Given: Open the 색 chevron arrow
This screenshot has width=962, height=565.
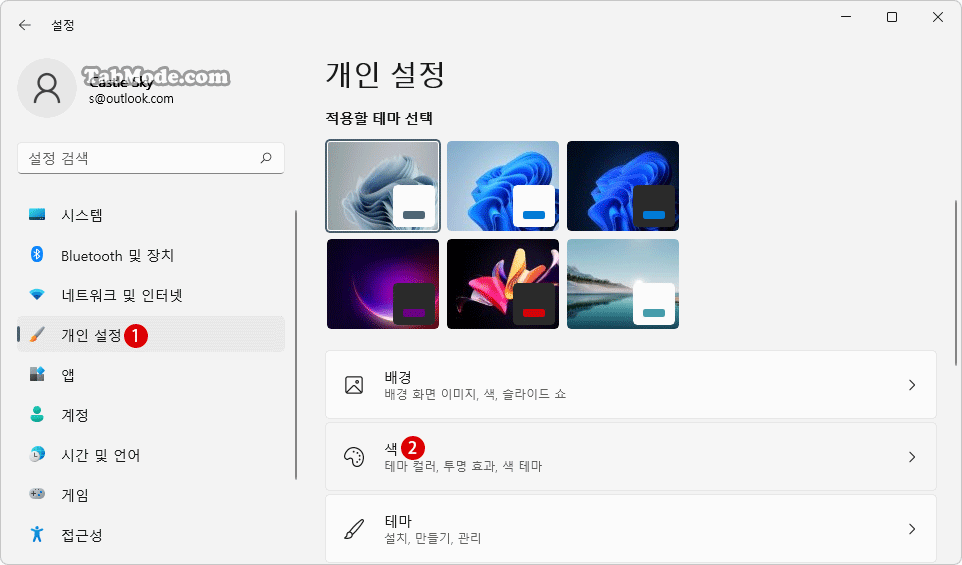Looking at the screenshot, I should click(x=912, y=457).
